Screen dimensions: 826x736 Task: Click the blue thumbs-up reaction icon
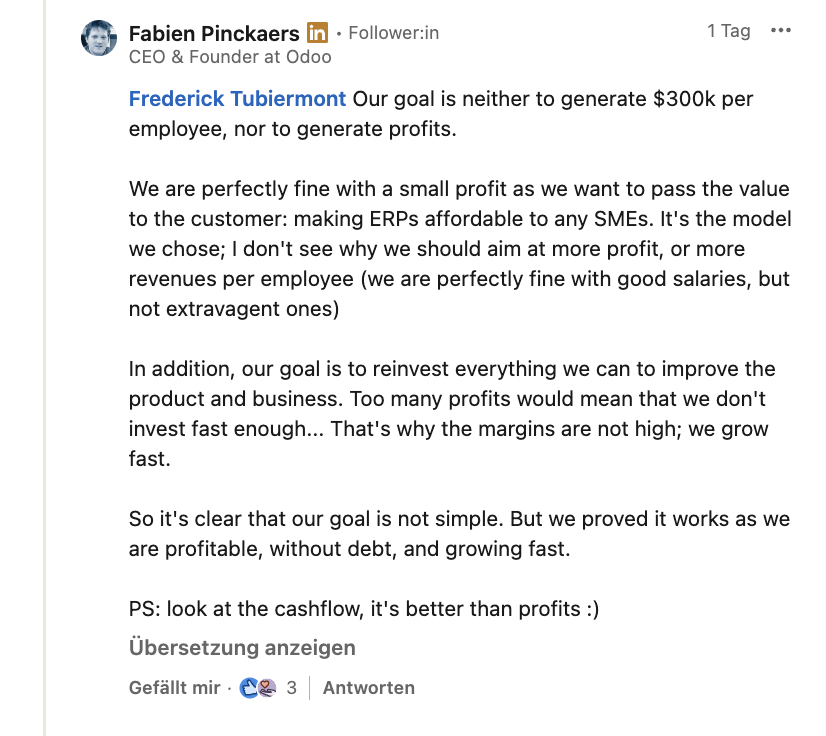pyautogui.click(x=249, y=687)
